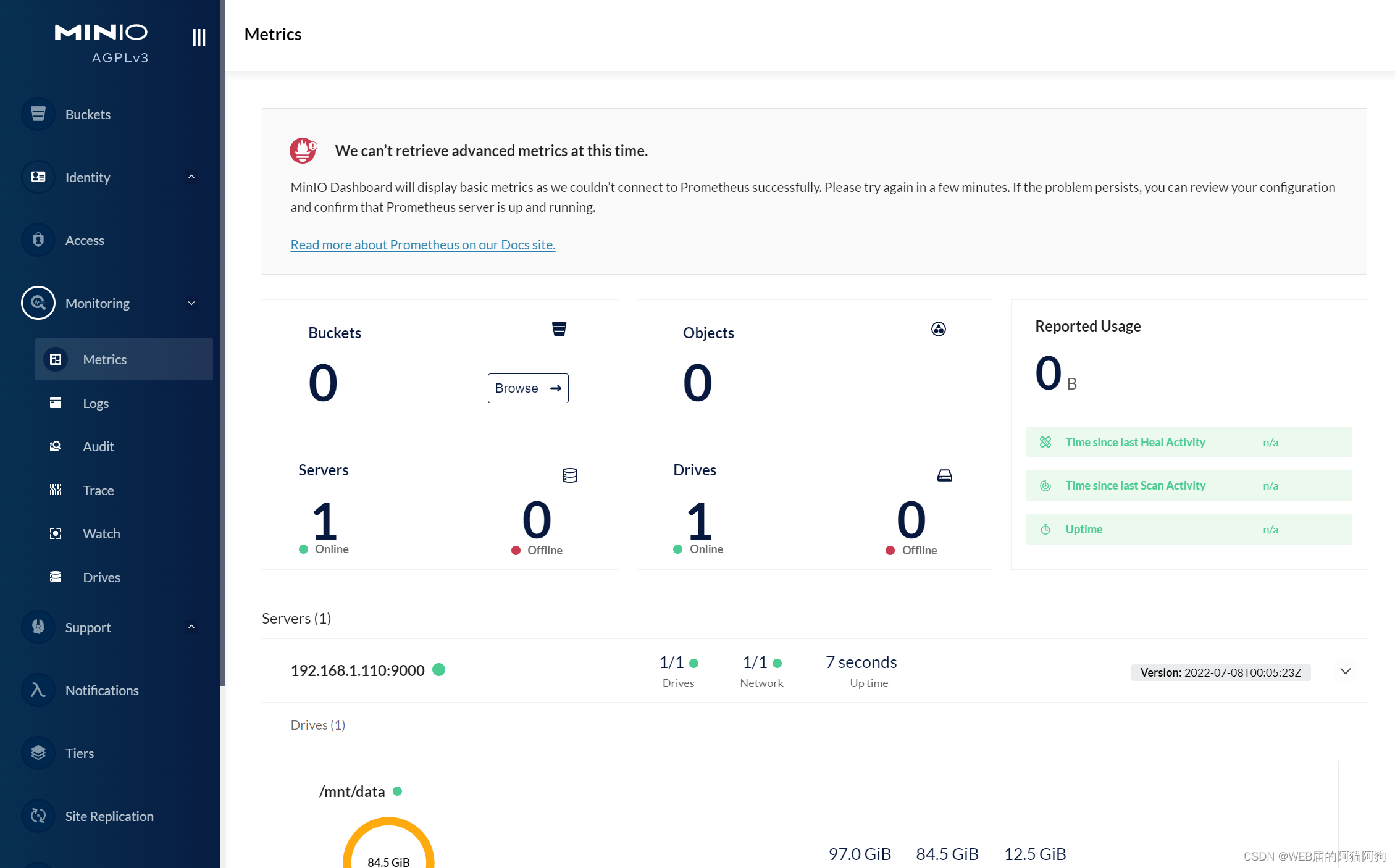Click the sidebar vertical scrollbar
Image resolution: width=1395 pixels, height=868 pixels.
[x=223, y=343]
